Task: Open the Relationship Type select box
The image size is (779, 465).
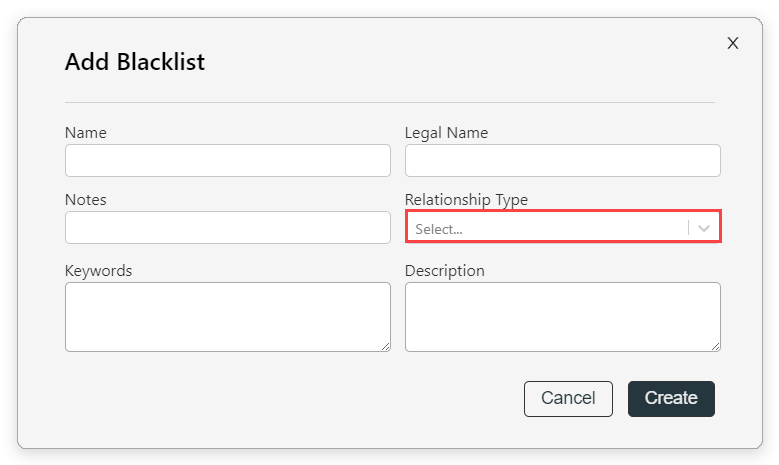Action: [563, 227]
